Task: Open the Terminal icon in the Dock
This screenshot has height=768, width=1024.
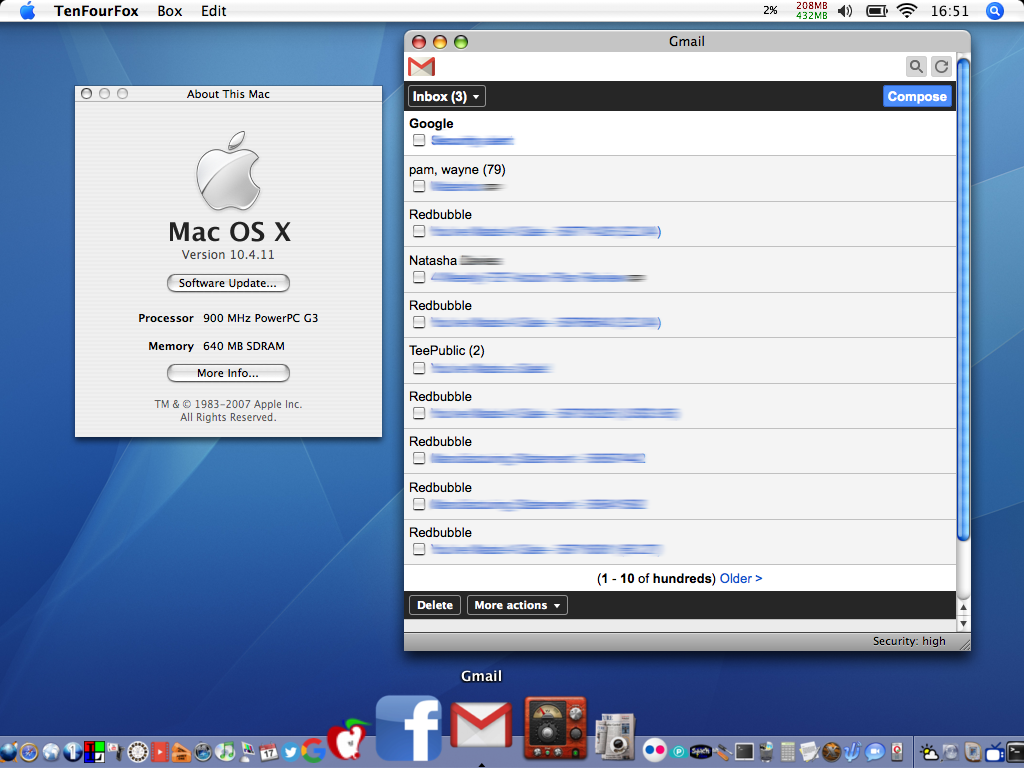Action: pos(744,752)
